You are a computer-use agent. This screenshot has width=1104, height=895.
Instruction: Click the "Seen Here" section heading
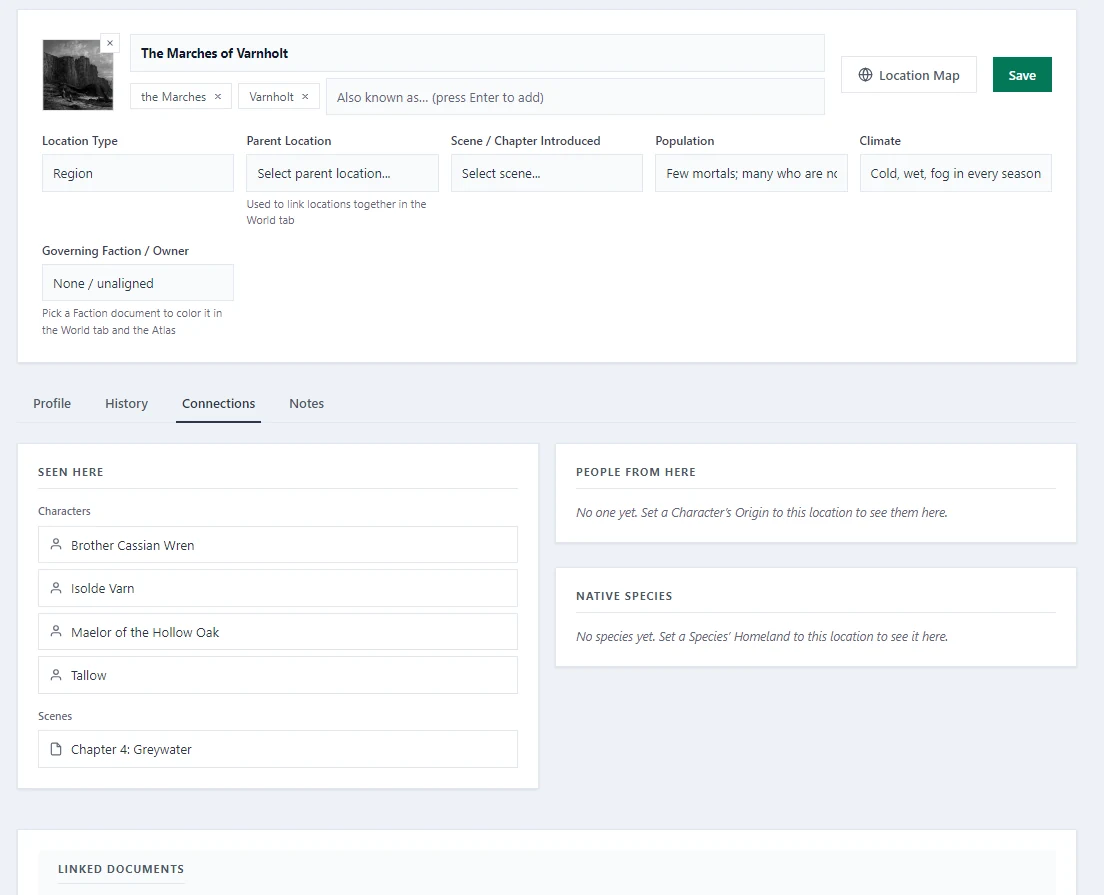coord(70,472)
